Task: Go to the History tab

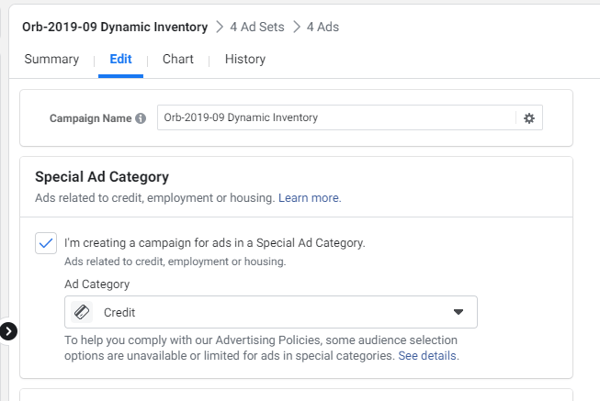Action: click(x=245, y=59)
